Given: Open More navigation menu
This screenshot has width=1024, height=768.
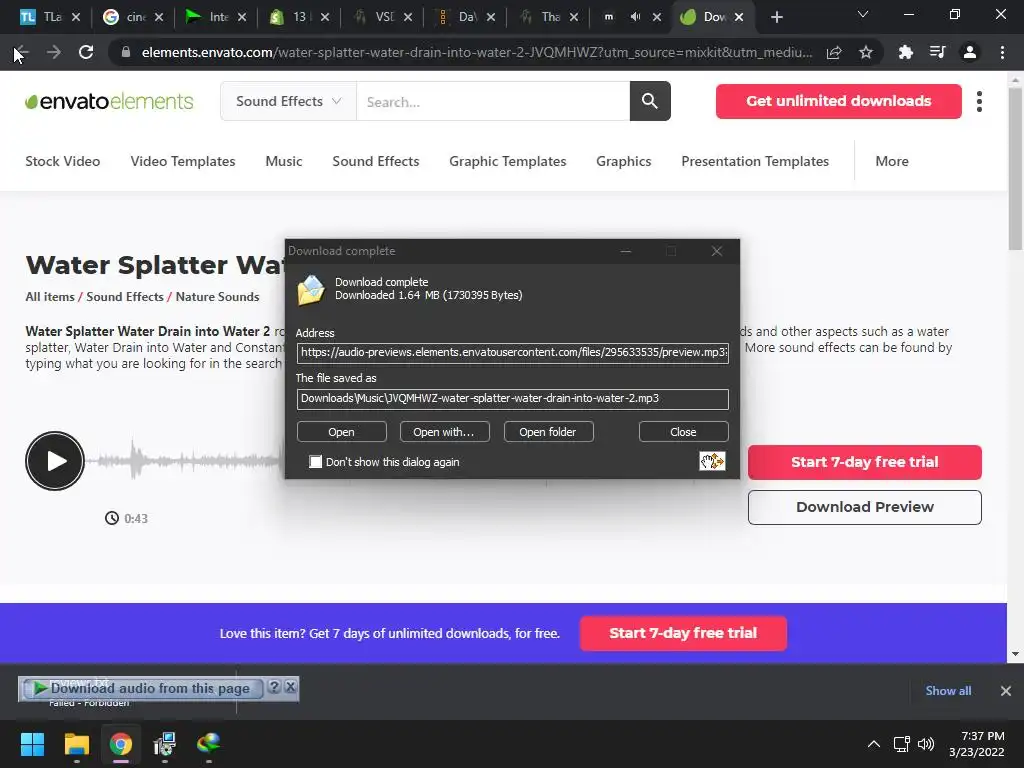Looking at the screenshot, I should [891, 161].
